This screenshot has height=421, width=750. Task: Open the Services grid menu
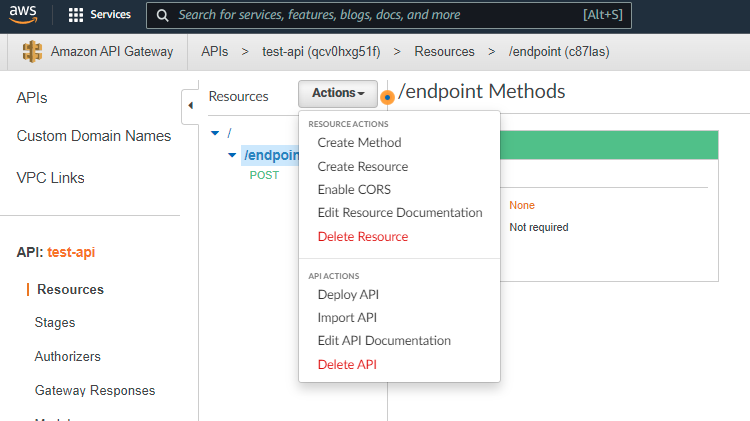[x=76, y=16]
